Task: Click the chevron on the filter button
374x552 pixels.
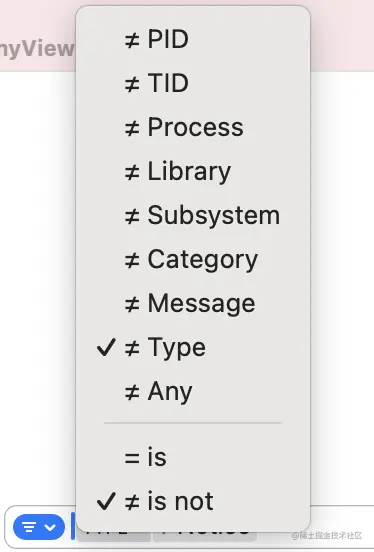Action: [50, 527]
